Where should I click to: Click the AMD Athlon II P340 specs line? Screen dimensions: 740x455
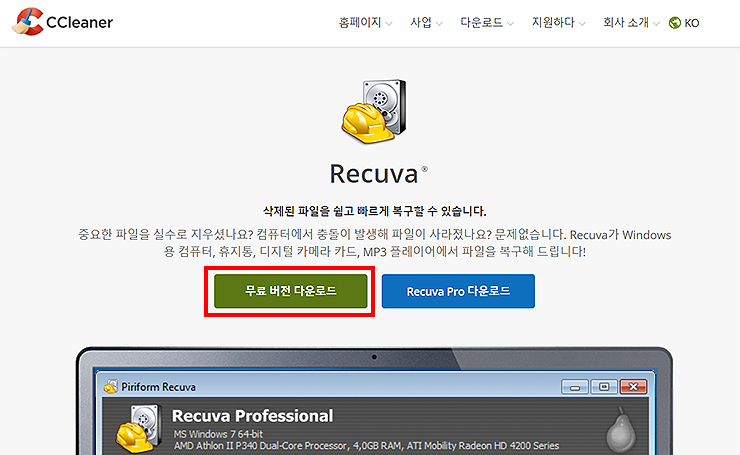366,446
